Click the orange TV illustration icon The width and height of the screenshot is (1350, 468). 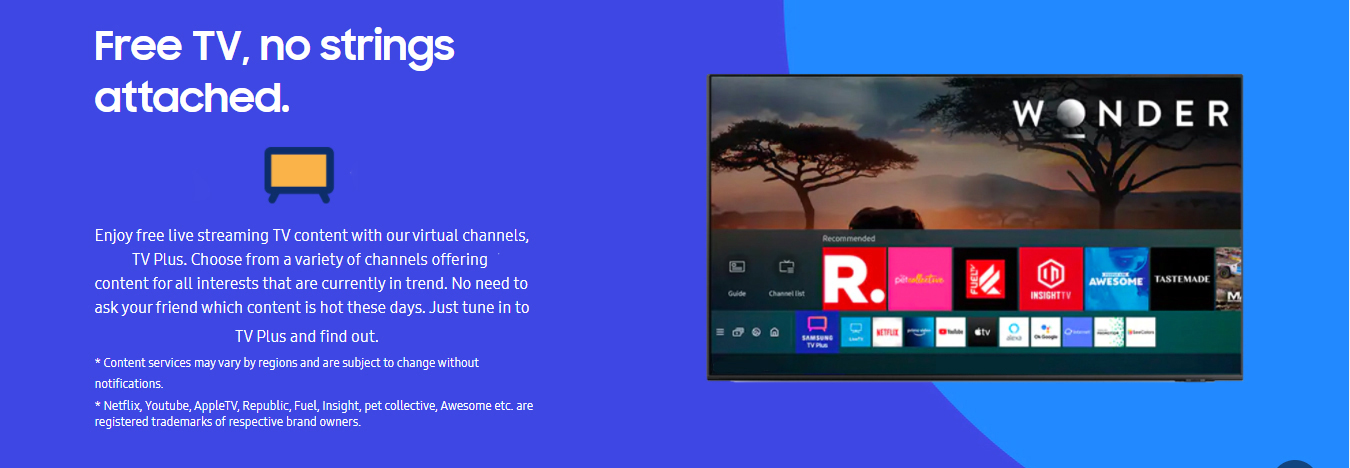tap(298, 173)
